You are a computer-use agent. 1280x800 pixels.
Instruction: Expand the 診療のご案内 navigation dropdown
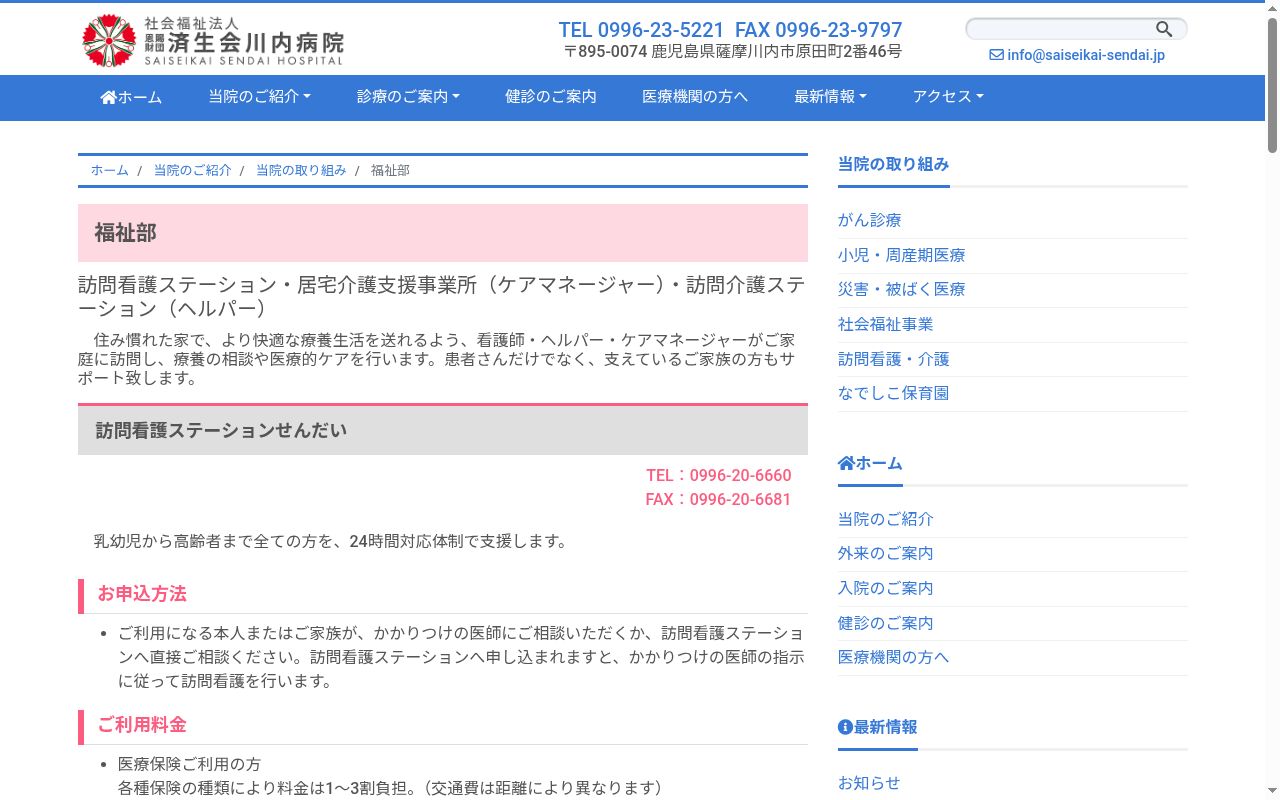[408, 97]
